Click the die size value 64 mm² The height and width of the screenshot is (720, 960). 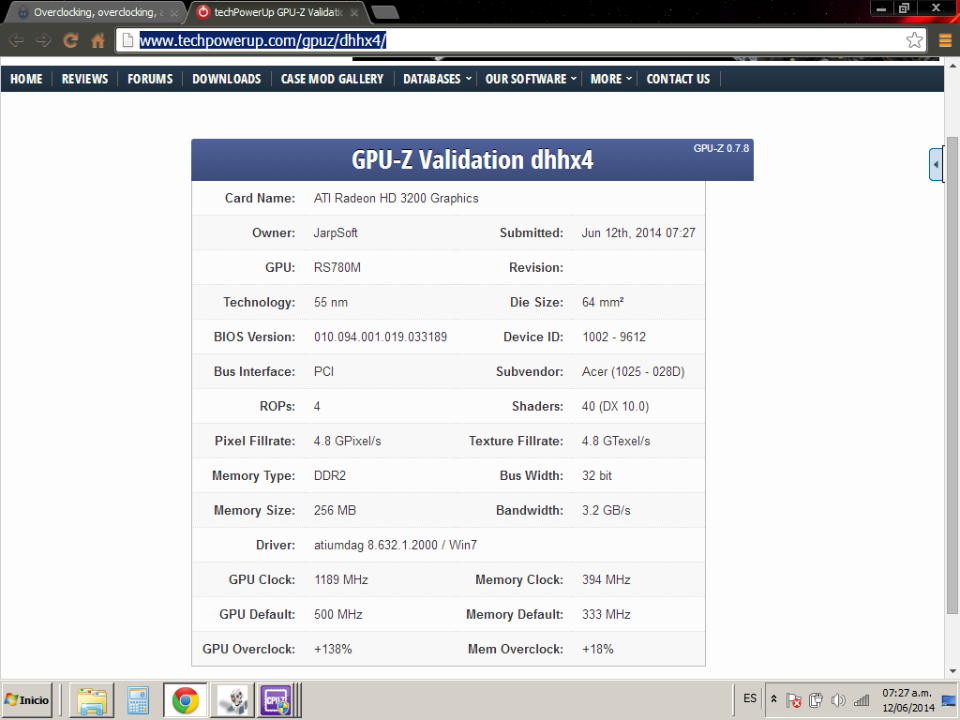point(603,302)
